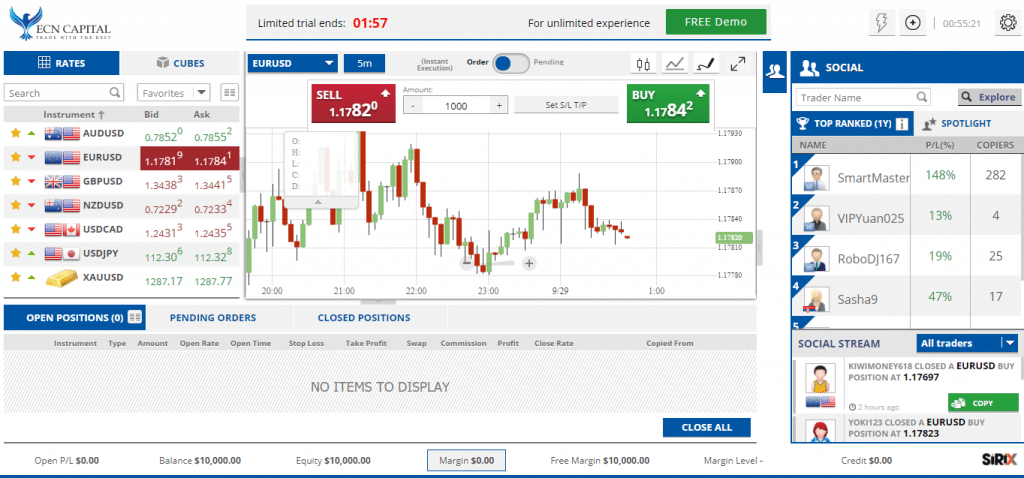Toggle the EURUSD favorite star
This screenshot has width=1024, height=478.
coord(16,157)
